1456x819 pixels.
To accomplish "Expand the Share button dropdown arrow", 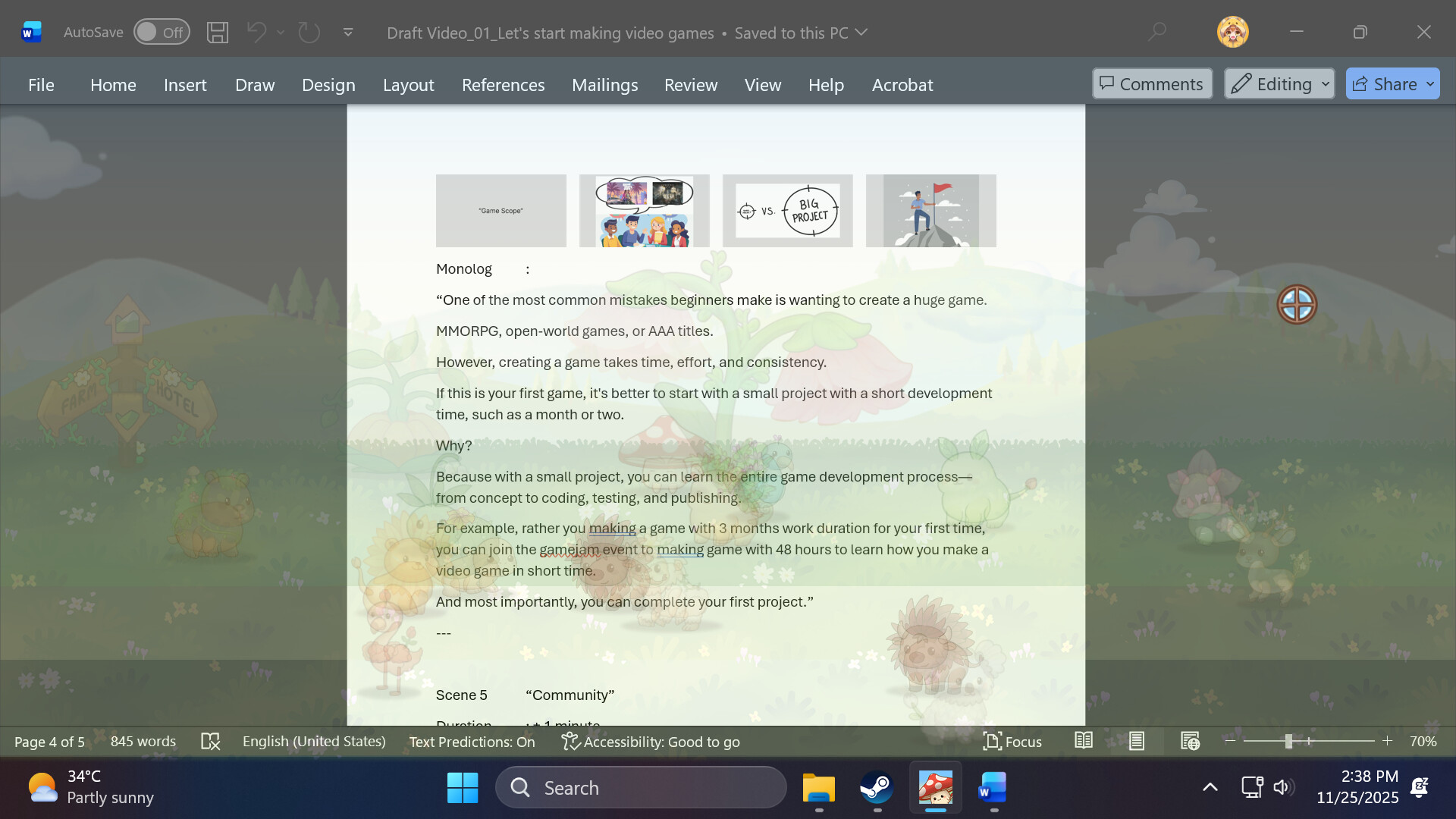I will [1430, 84].
